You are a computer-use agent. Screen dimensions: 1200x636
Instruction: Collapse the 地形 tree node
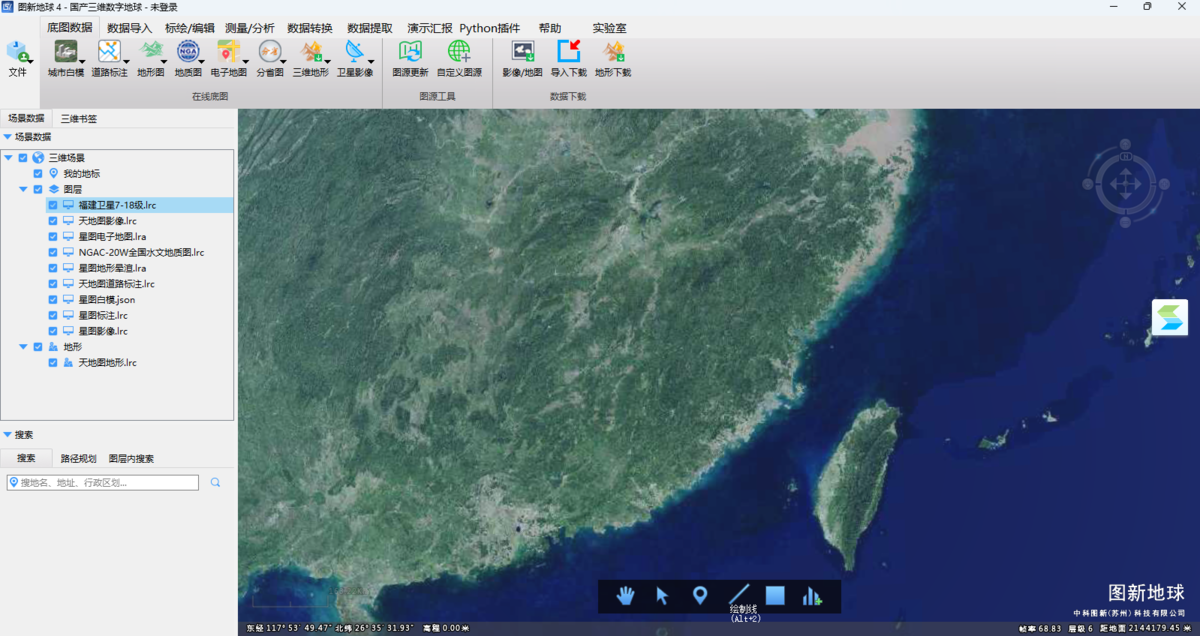23,347
